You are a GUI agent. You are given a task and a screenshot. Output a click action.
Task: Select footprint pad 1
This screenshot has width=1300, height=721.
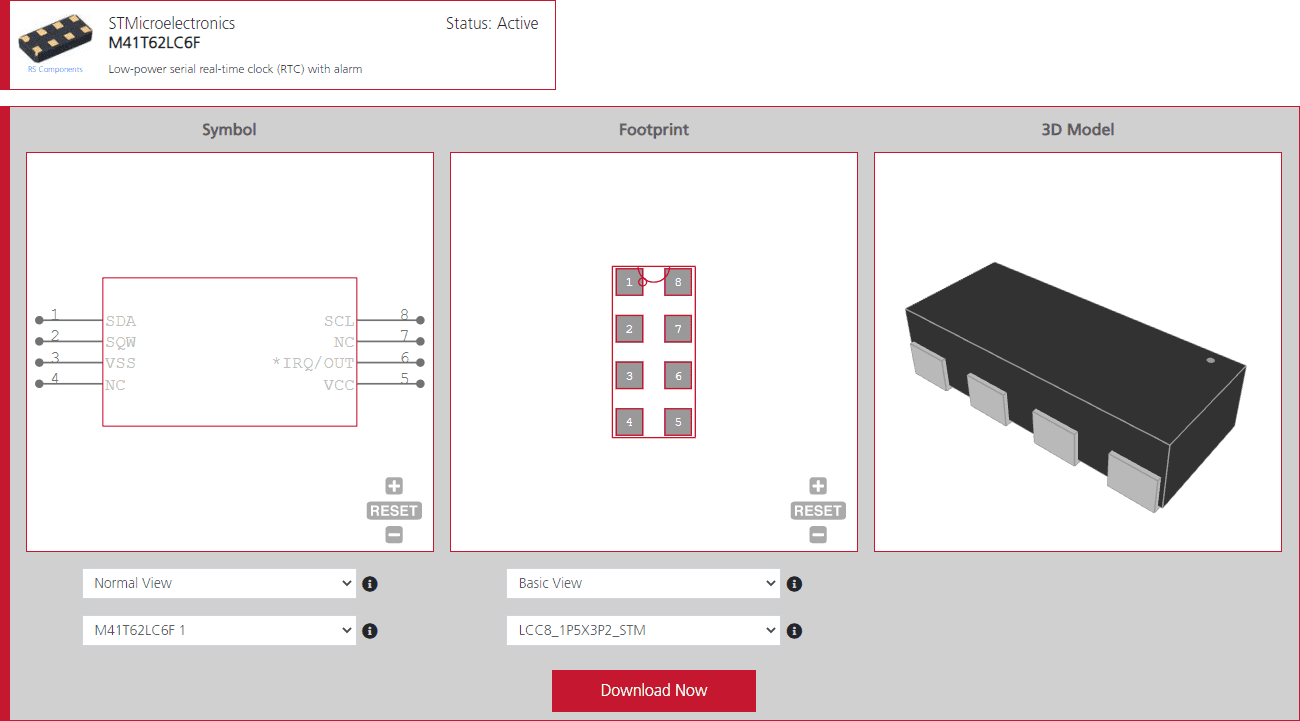[629, 283]
